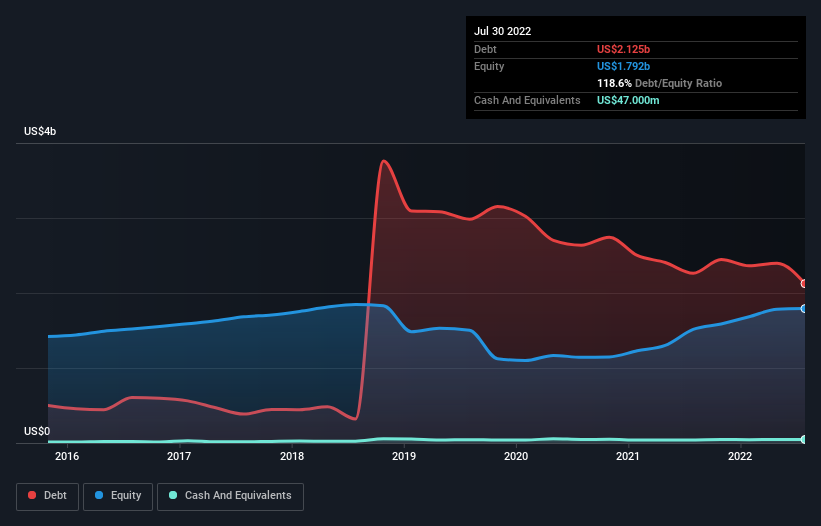Click the US$1.792b equity value
Viewport: 821px width, 526px height.
[x=623, y=66]
